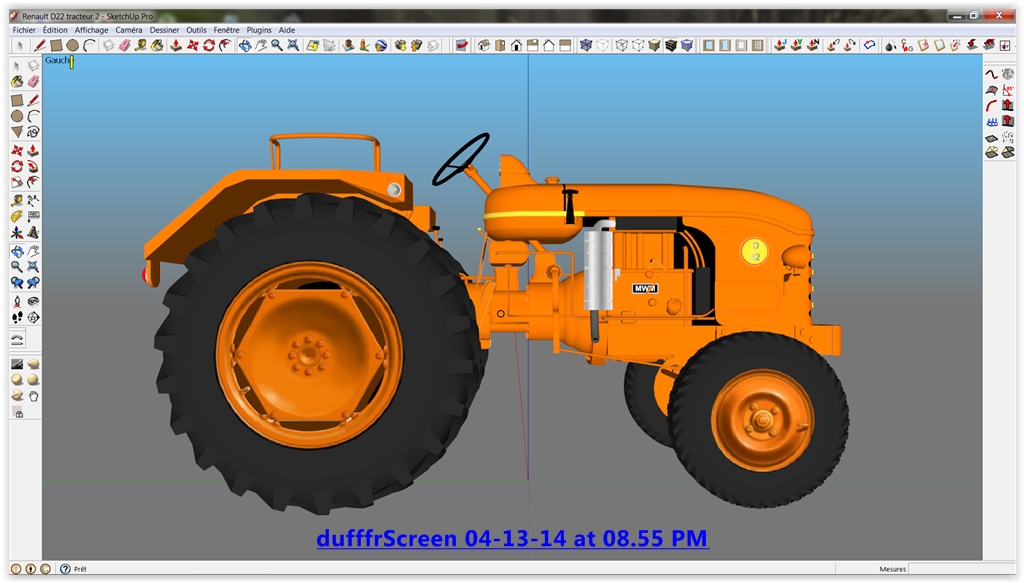Select the Offset tool in top toolbar
Screen dimensions: 1024x583
[x=225, y=45]
